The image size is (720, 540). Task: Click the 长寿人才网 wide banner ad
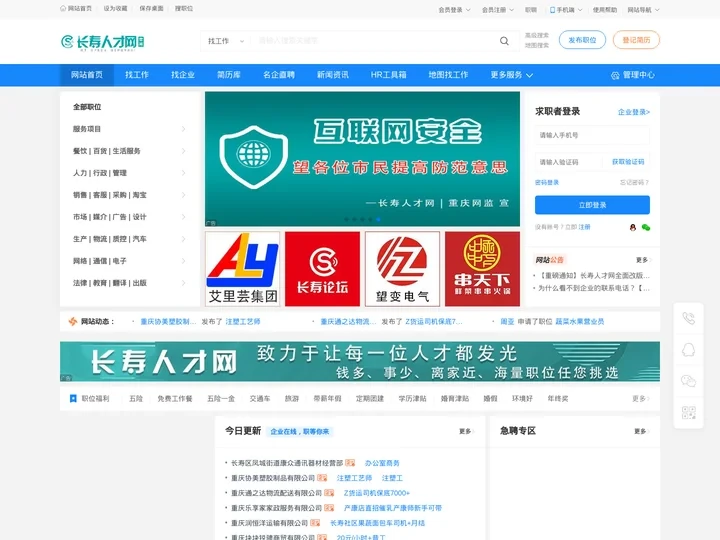point(360,361)
